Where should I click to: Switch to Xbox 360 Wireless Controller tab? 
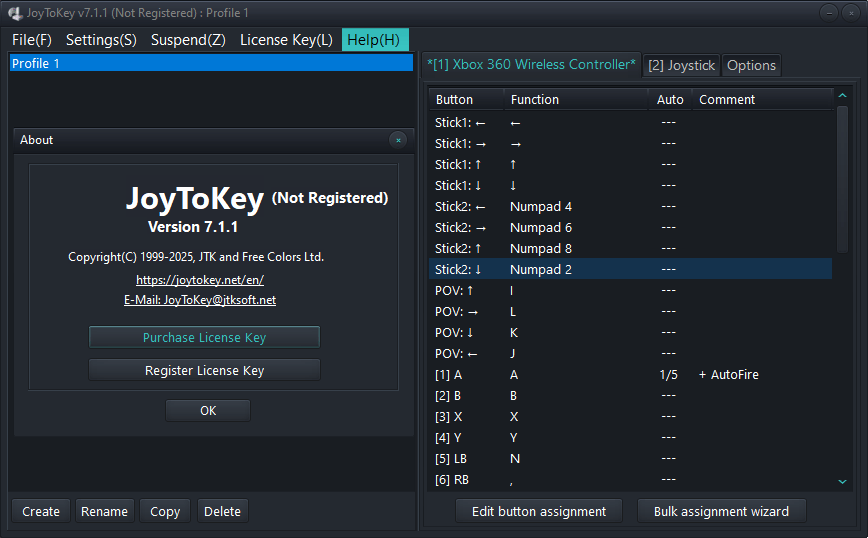[x=531, y=65]
